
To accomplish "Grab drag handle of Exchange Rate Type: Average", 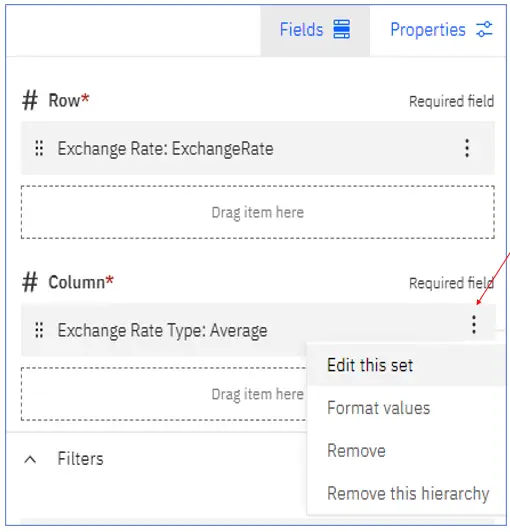I will point(39,330).
